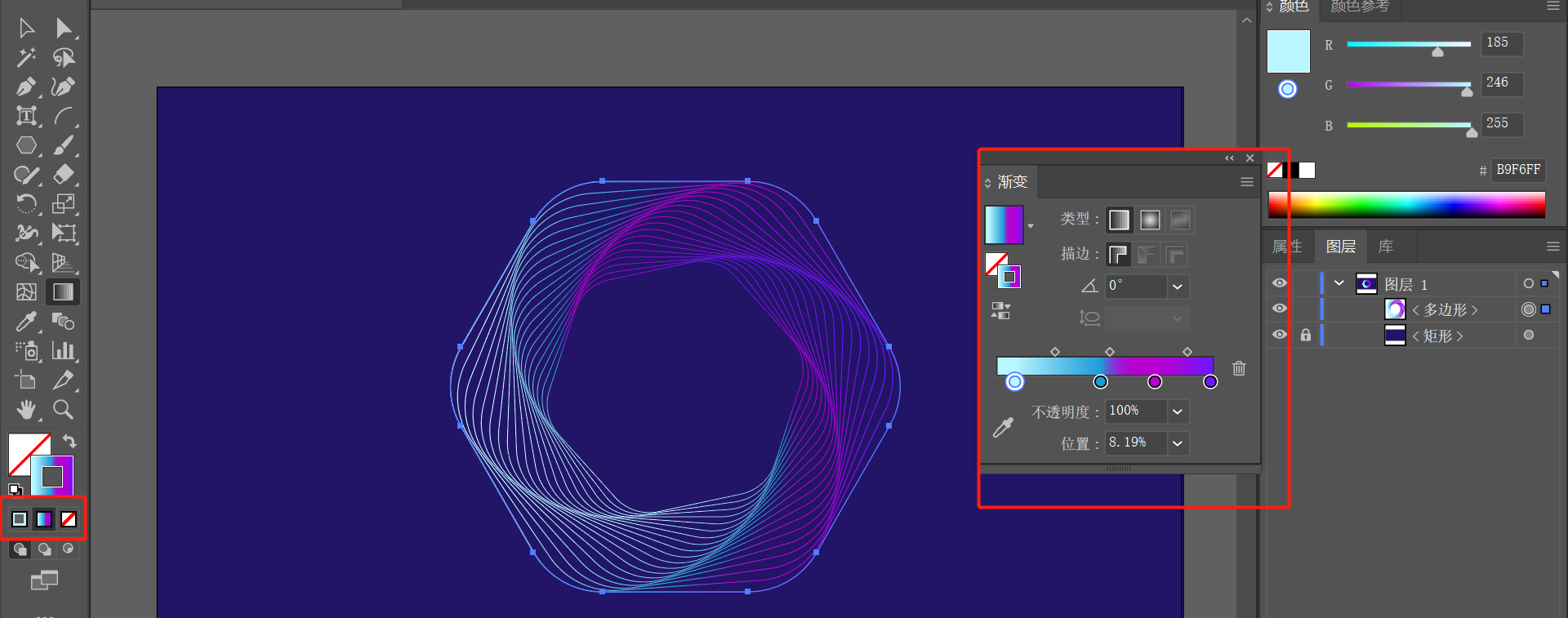Click the hex color field B9F6FF
Viewport: 1568px width, 618px height.
tap(1518, 170)
